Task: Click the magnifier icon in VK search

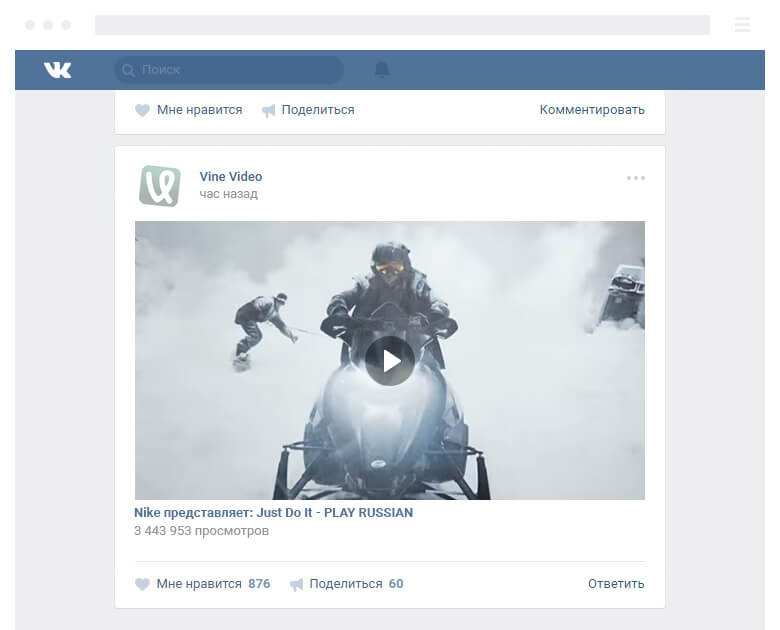Action: (x=128, y=70)
